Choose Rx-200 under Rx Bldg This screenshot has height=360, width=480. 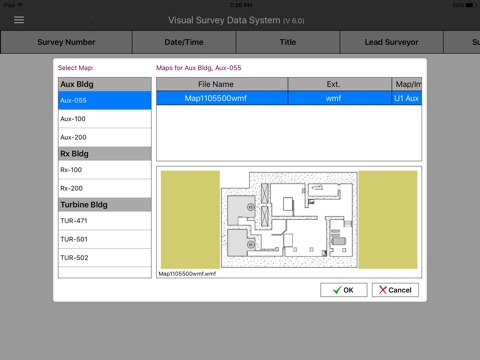pos(105,188)
